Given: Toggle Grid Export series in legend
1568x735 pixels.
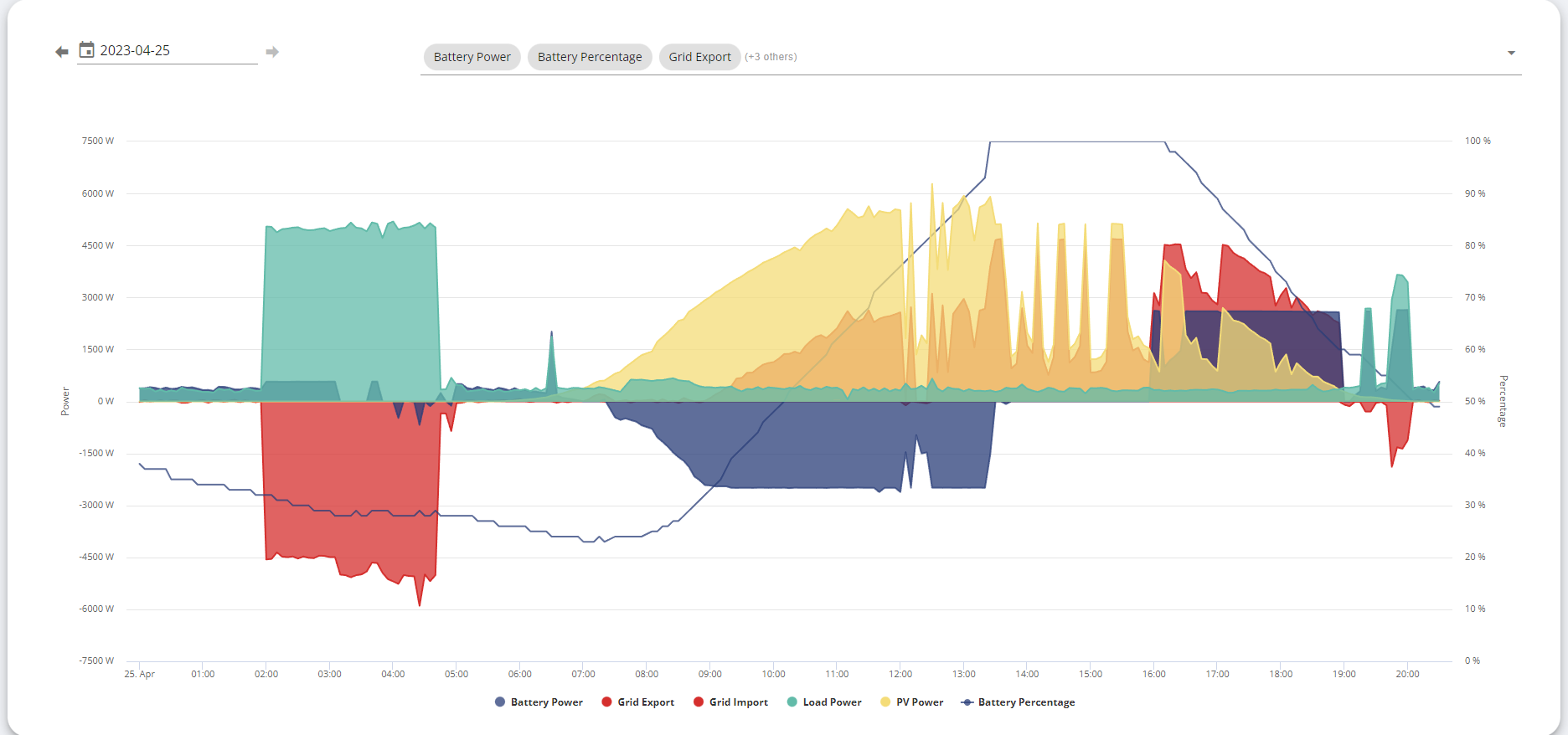Looking at the screenshot, I should (637, 702).
